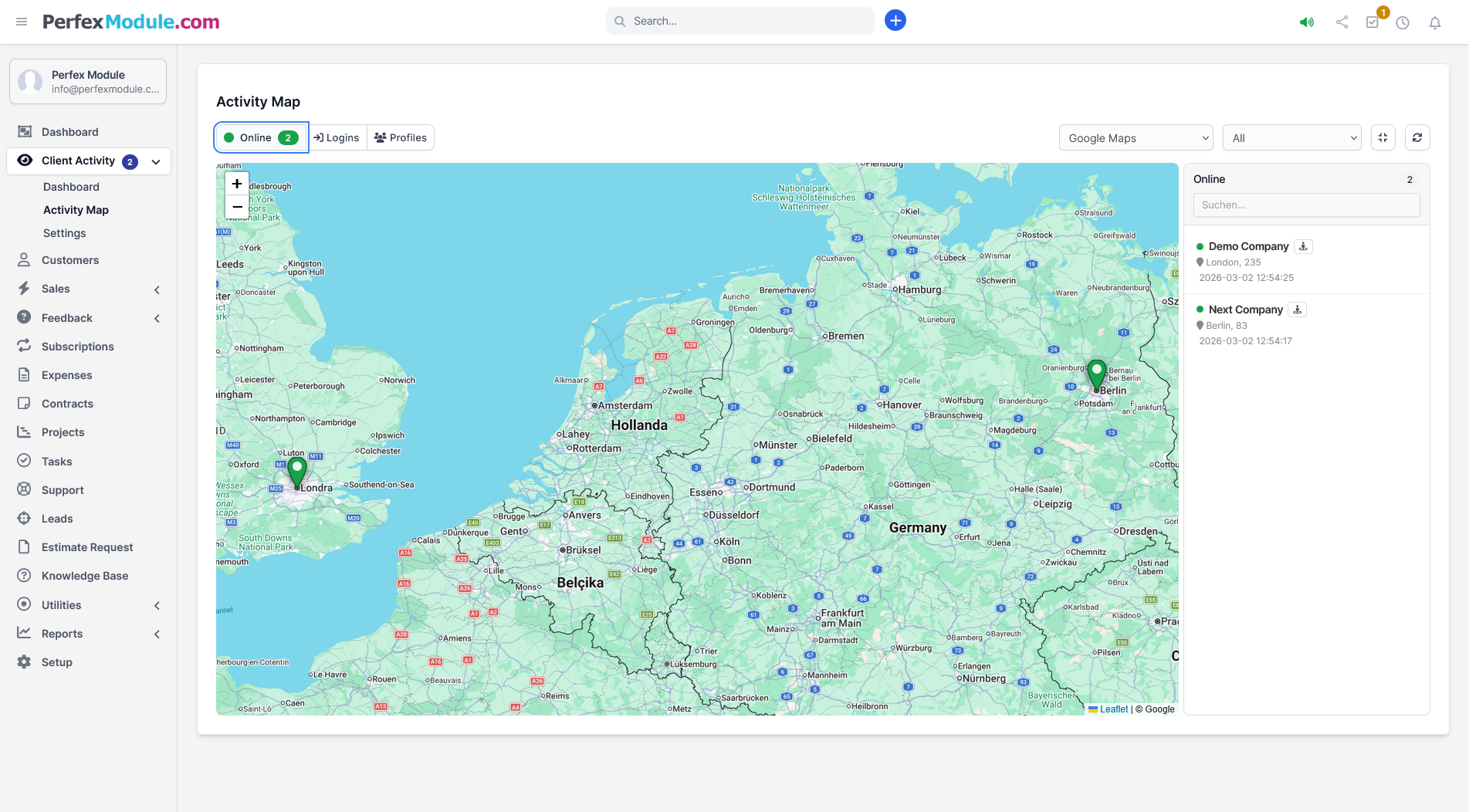Toggle the Online filter button
This screenshot has width=1469, height=812.
point(262,137)
